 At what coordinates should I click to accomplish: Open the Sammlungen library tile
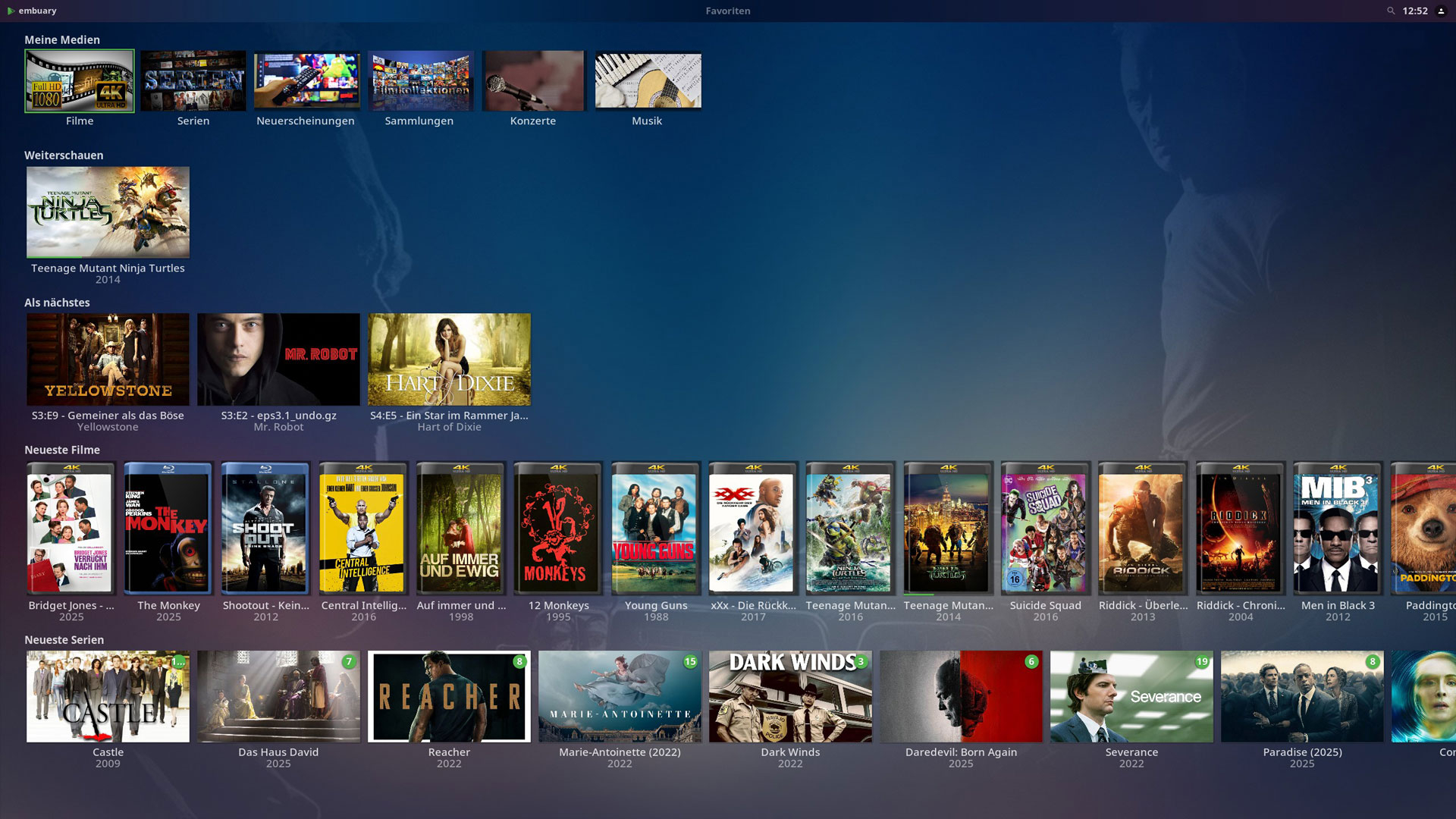tap(421, 81)
